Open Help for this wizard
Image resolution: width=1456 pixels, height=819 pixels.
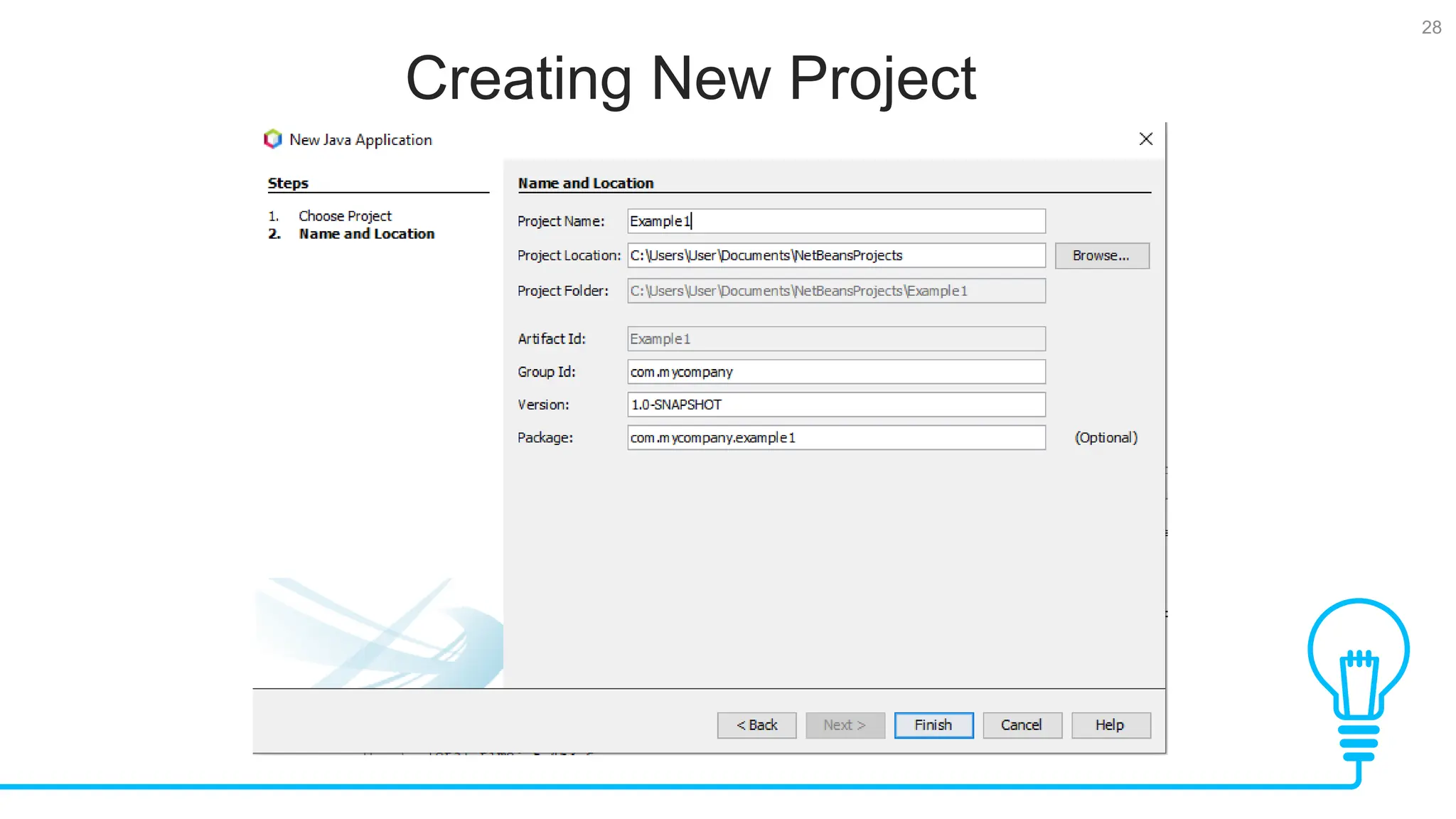coord(1110,725)
